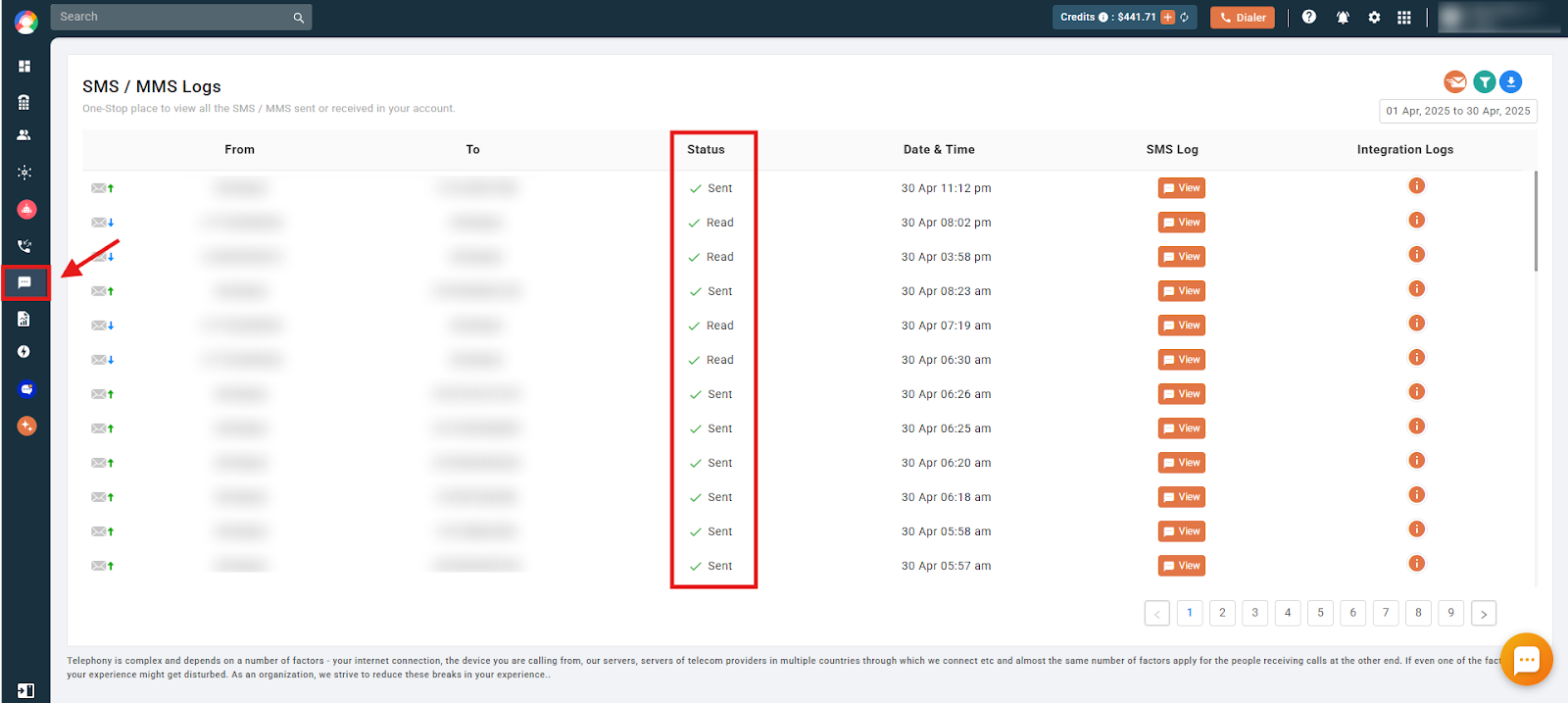The height and width of the screenshot is (703, 1568).
Task: Open integration log info for 30 Apr 06:30 am
Action: (1416, 358)
